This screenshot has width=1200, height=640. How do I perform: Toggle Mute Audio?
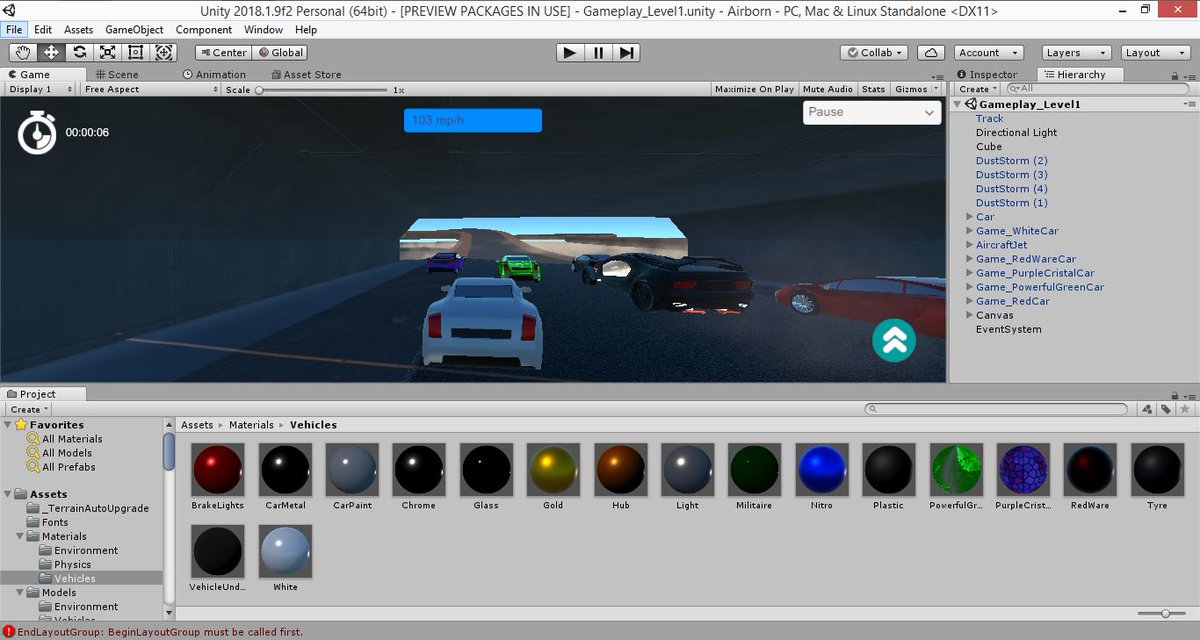(828, 89)
